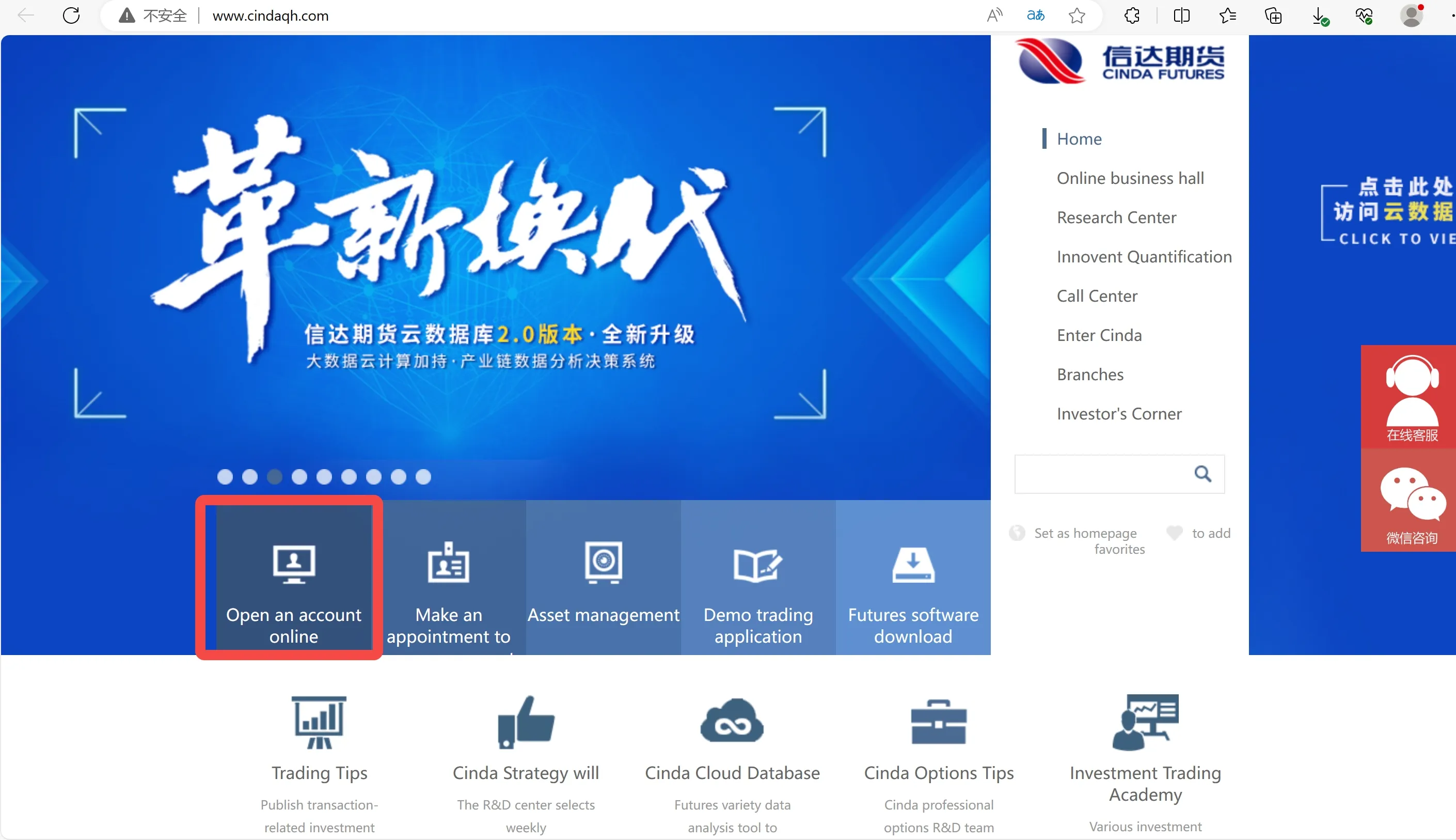Image resolution: width=1456 pixels, height=840 pixels.
Task: Open Research Center menu item
Action: (x=1116, y=217)
